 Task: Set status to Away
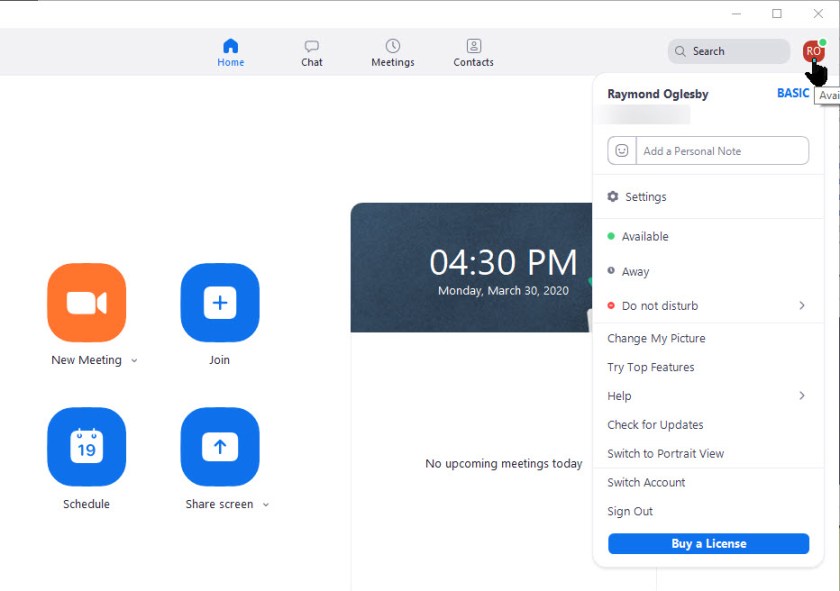(635, 272)
